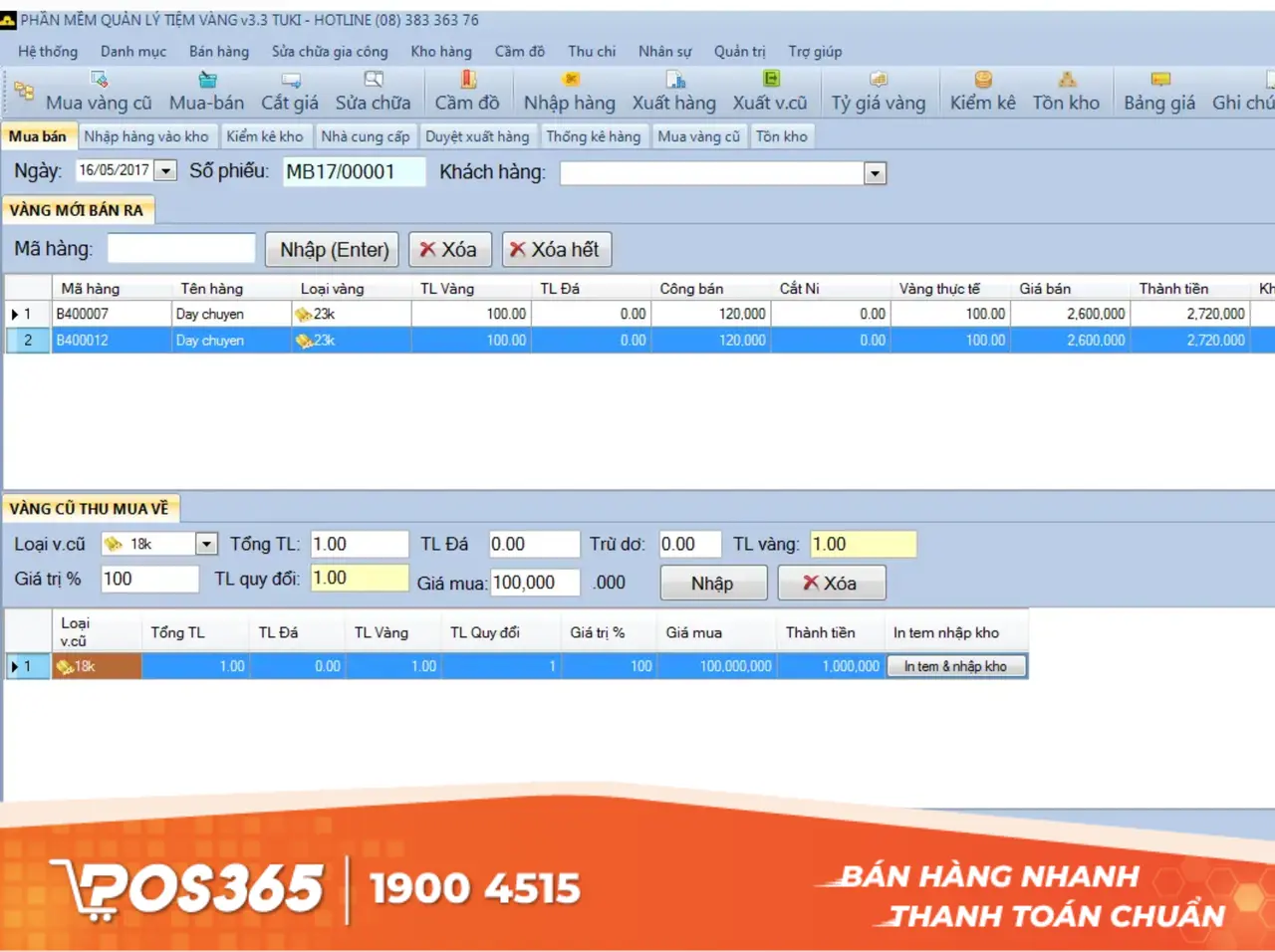Screen dimensions: 1275x952
Task: Switch to the Mua vàng cũ tab
Action: 698,136
